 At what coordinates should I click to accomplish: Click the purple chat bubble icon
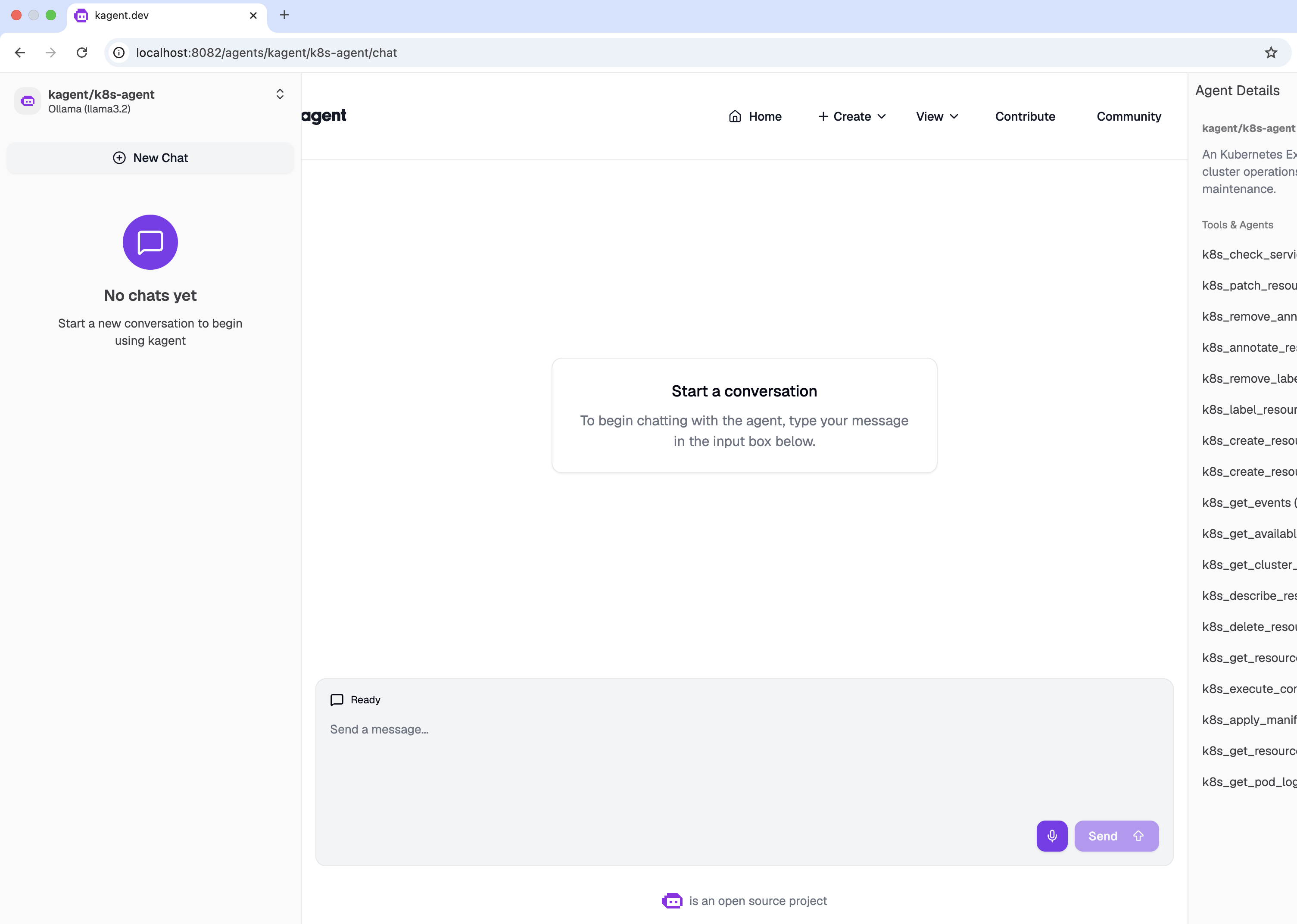[x=150, y=242]
